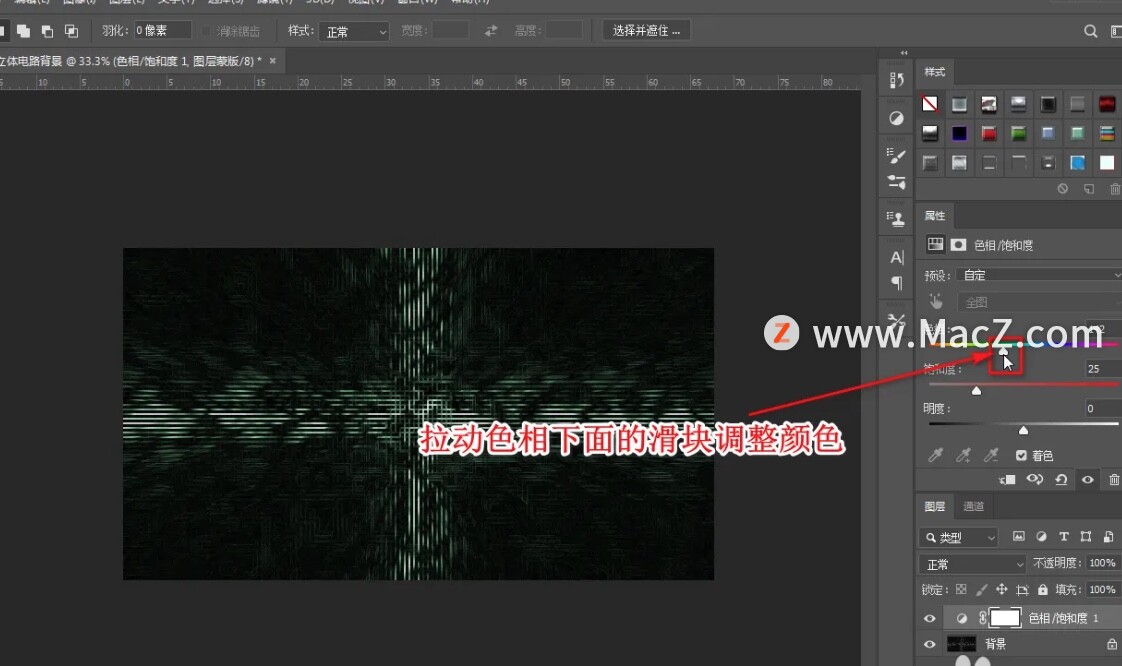The height and width of the screenshot is (666, 1122).
Task: Click the 饱和度 value field showing 25
Action: coord(1103,369)
